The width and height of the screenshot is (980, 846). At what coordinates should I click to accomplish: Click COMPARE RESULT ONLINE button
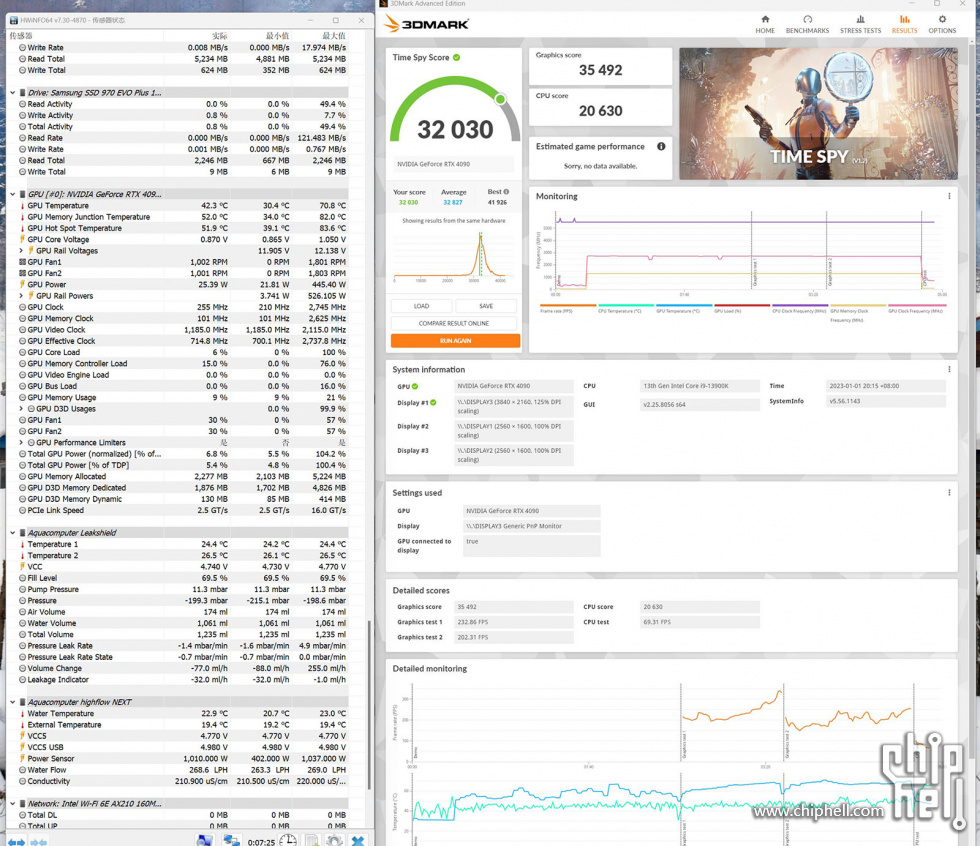click(455, 323)
